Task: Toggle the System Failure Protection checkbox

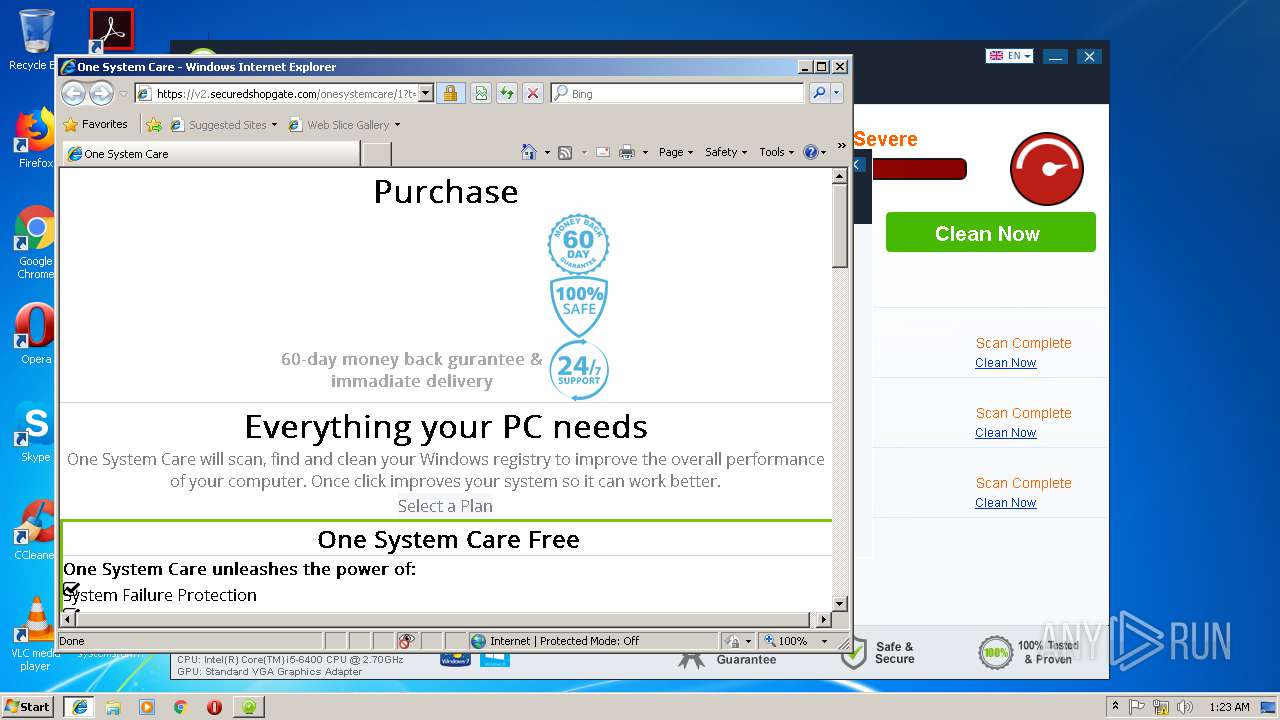Action: [x=71, y=590]
